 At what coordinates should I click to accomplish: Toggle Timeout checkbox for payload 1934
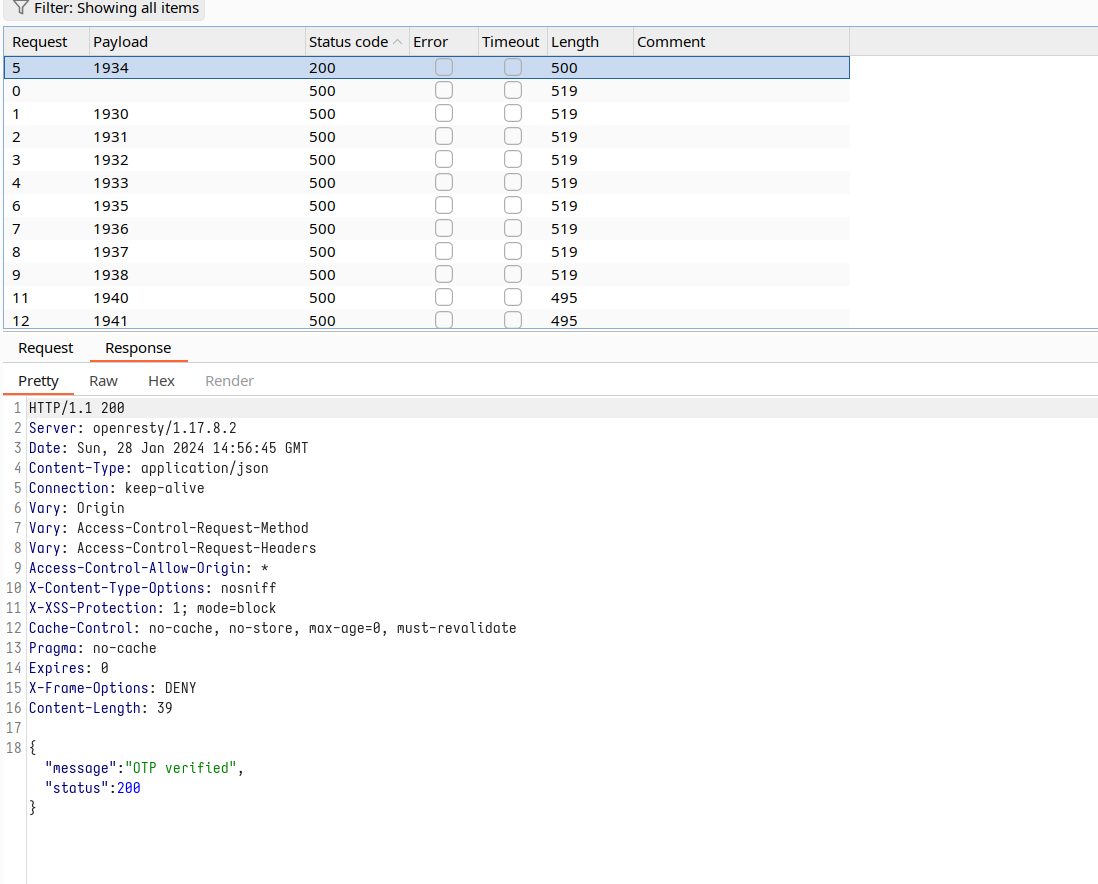513,68
